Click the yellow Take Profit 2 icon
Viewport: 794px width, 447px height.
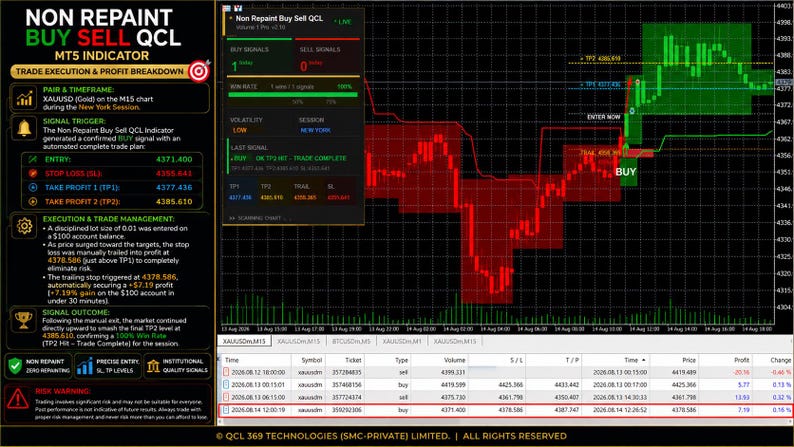click(x=33, y=201)
